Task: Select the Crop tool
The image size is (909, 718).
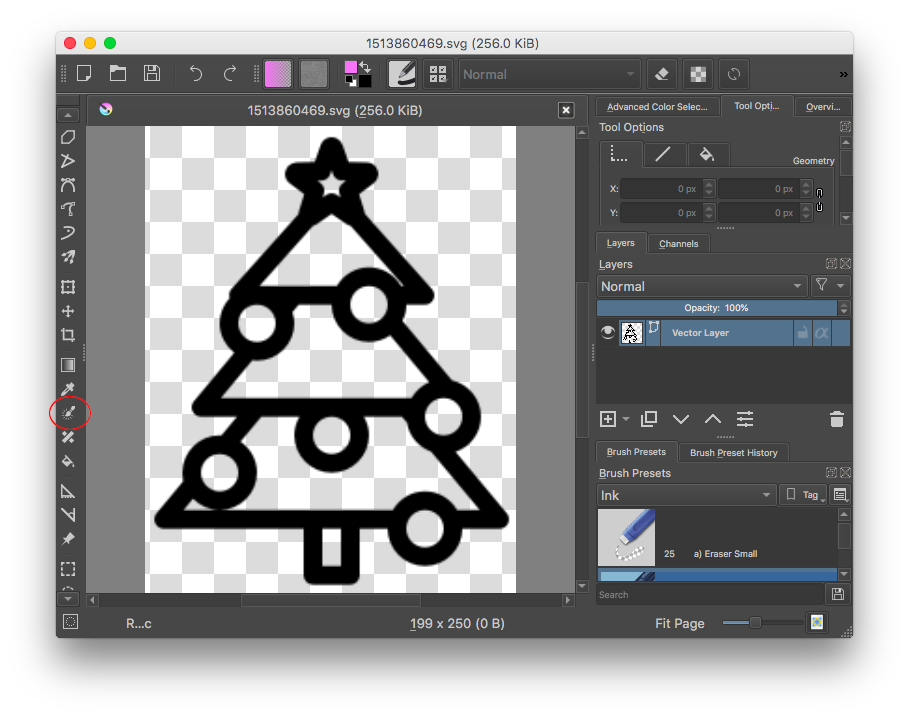Action: (x=68, y=335)
